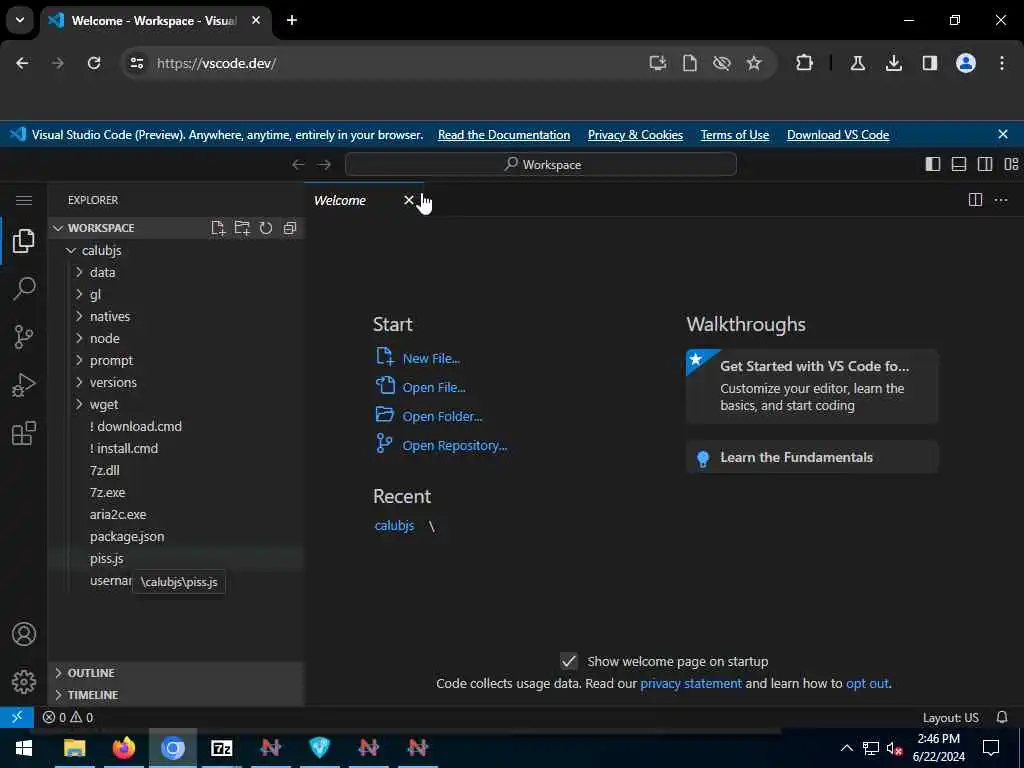The height and width of the screenshot is (768, 1024).
Task: Go forward in editor navigation history
Action: point(324,165)
